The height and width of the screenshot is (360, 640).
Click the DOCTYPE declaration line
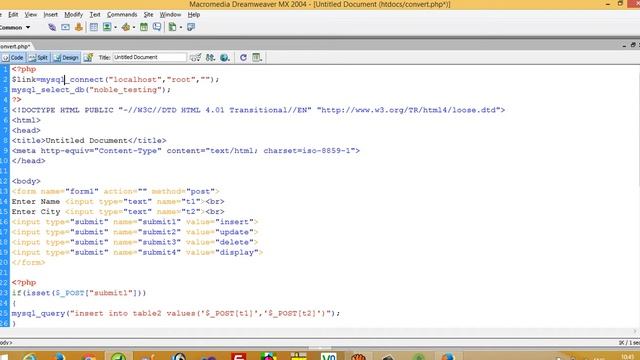coord(258,110)
